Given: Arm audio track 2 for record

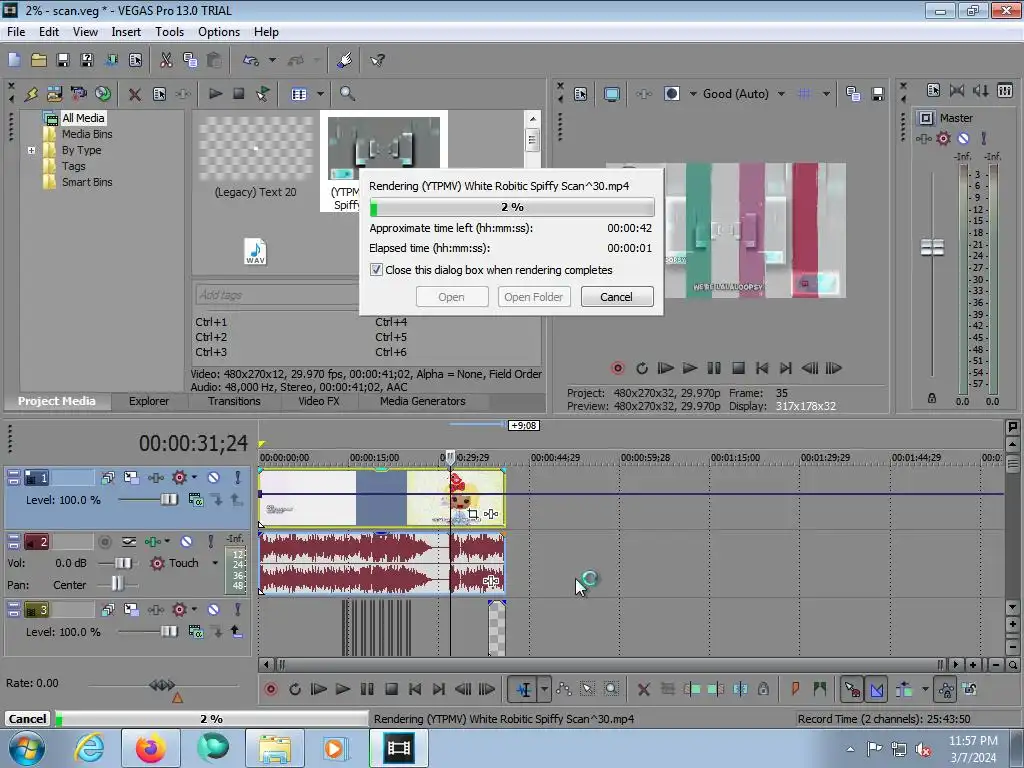Looking at the screenshot, I should 104,542.
